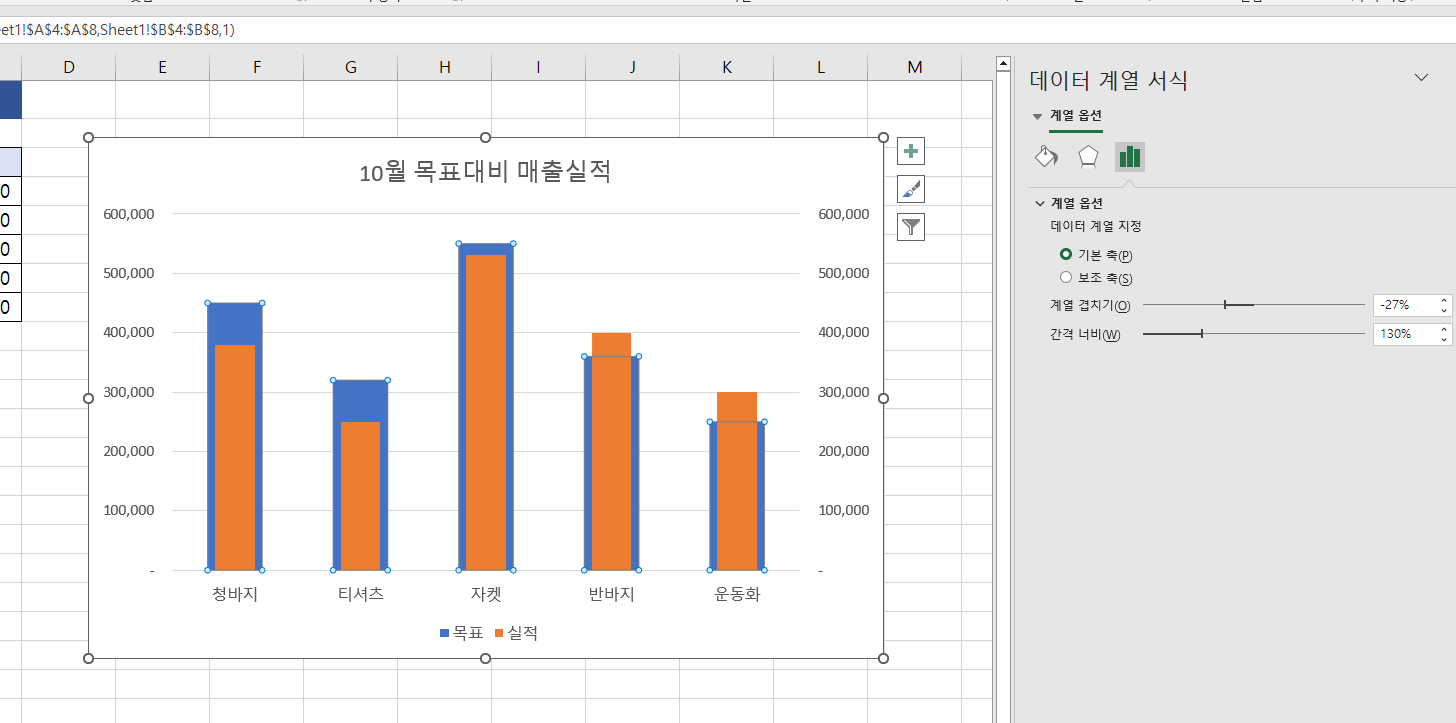1456x723 pixels.
Task: Select column I header
Action: click(x=539, y=67)
